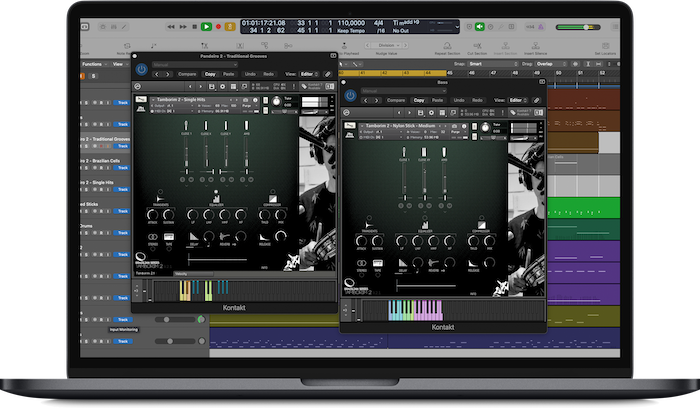Toggle power button in Bass plugin window
Screen dimensions: 700x408
pos(350,95)
